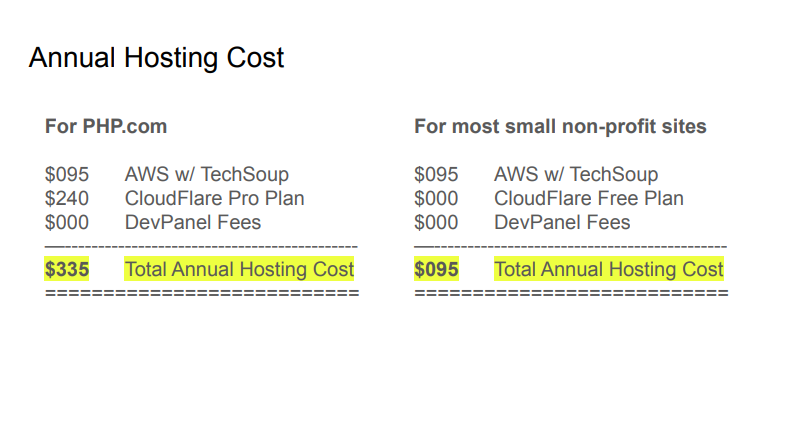The image size is (786, 434).
Task: Select the "CloudFlare Free Plan" line item
Action: point(588,198)
